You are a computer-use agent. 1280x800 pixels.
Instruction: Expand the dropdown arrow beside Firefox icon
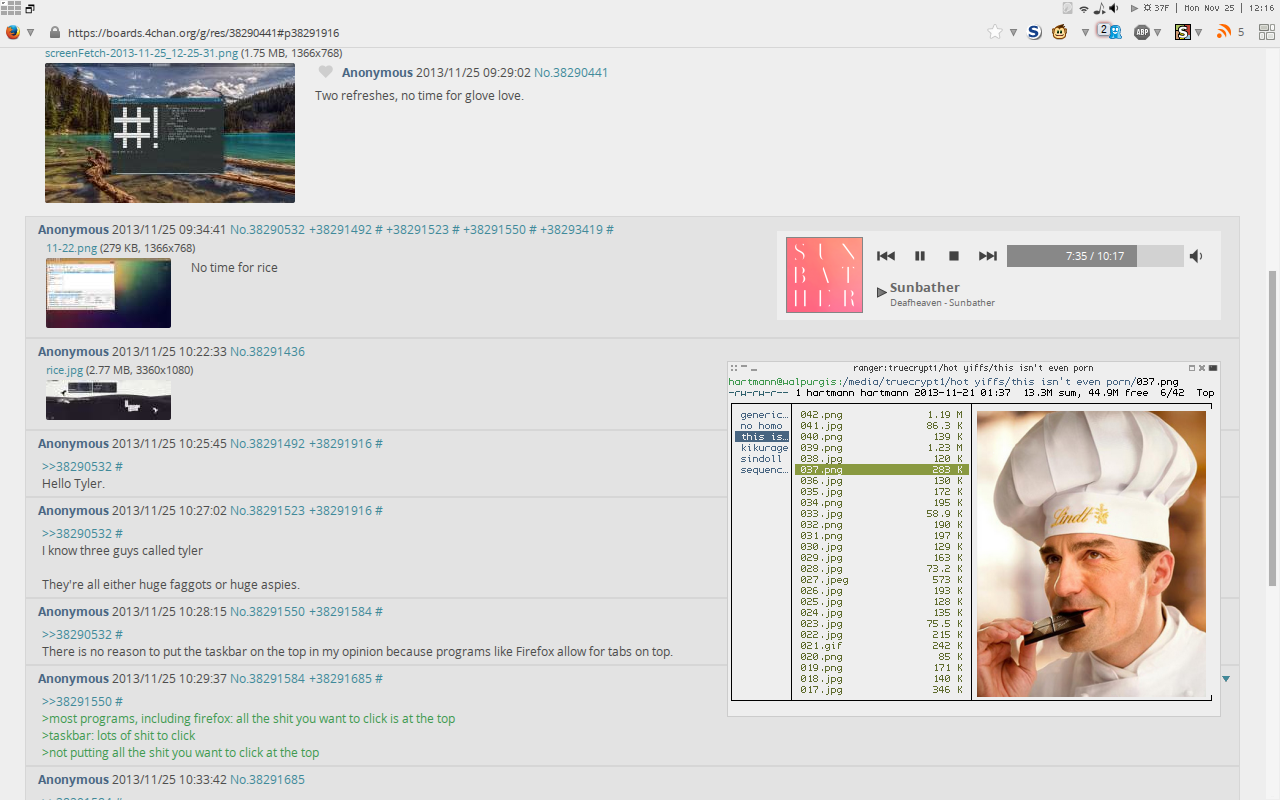tap(30, 33)
